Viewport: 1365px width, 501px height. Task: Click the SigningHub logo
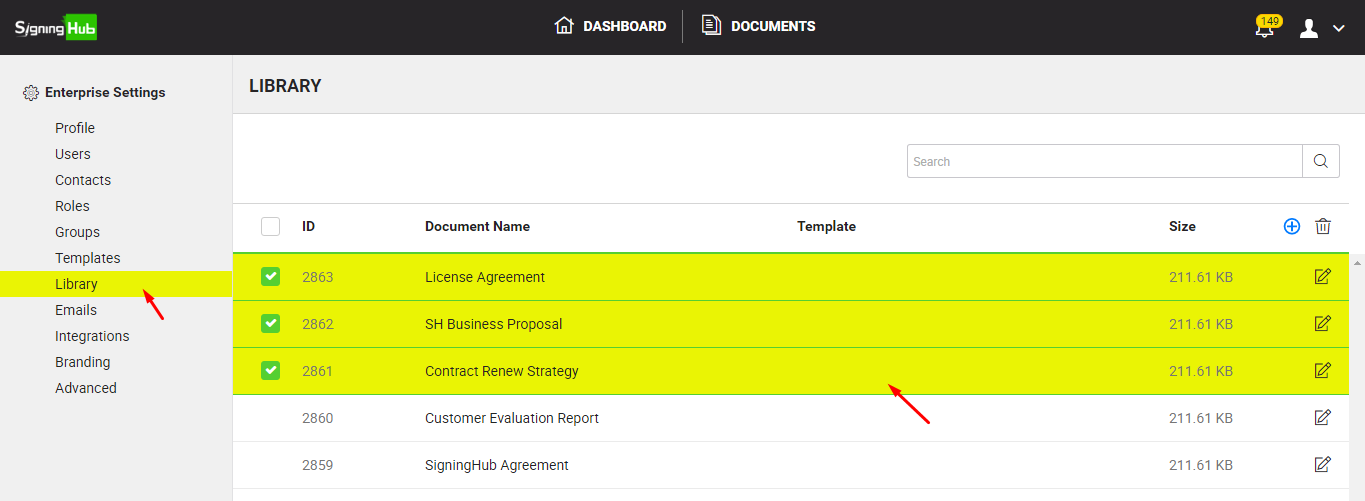pyautogui.click(x=56, y=27)
